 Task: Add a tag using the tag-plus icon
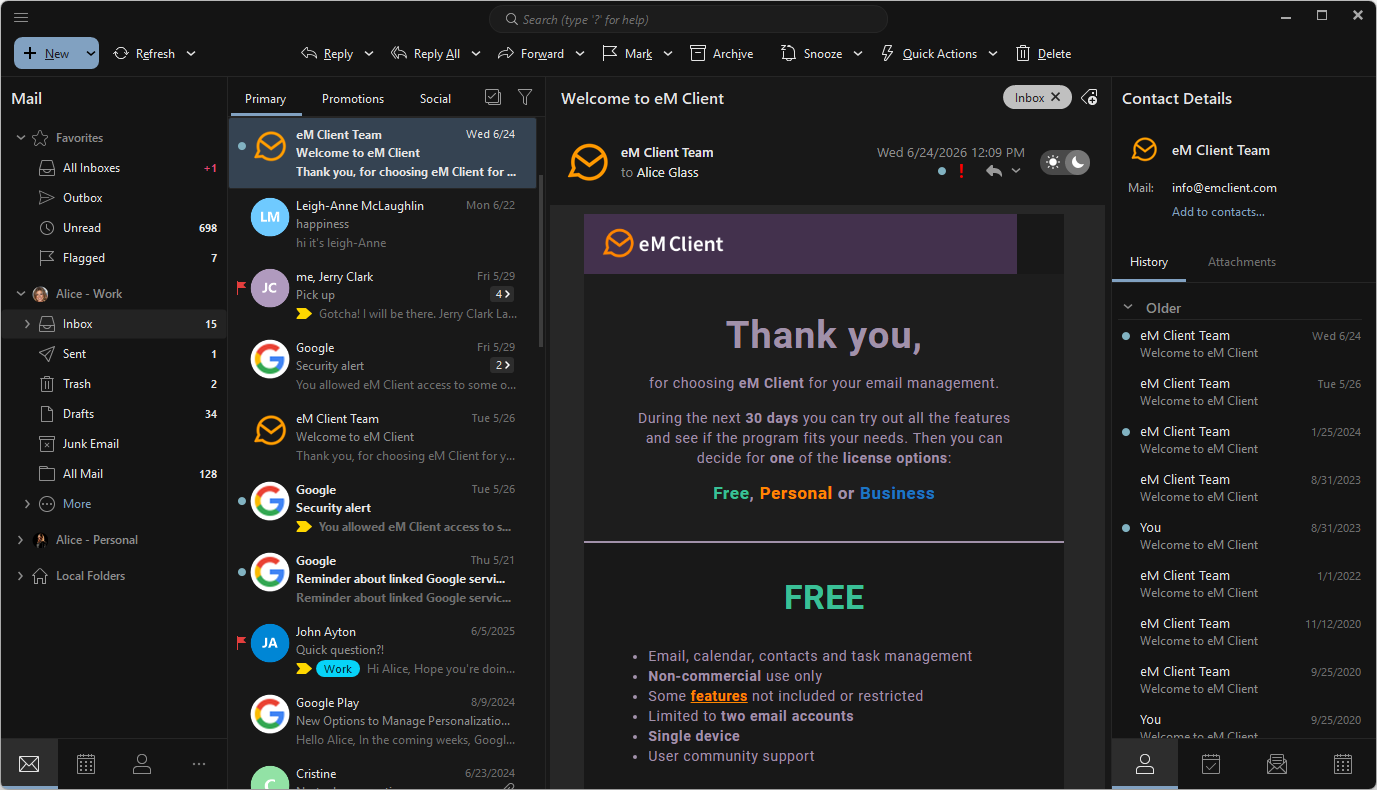[x=1090, y=98]
